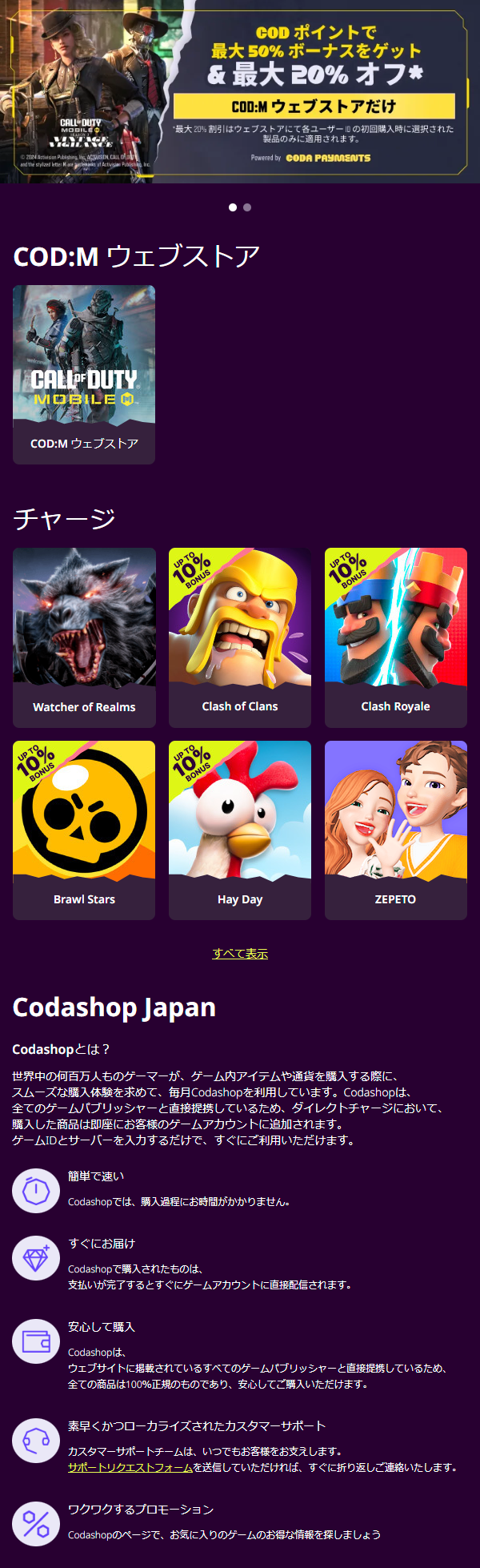This screenshot has width=480, height=1568.
Task: Click the clock icon beside 簡単で速い
Action: (x=36, y=1191)
